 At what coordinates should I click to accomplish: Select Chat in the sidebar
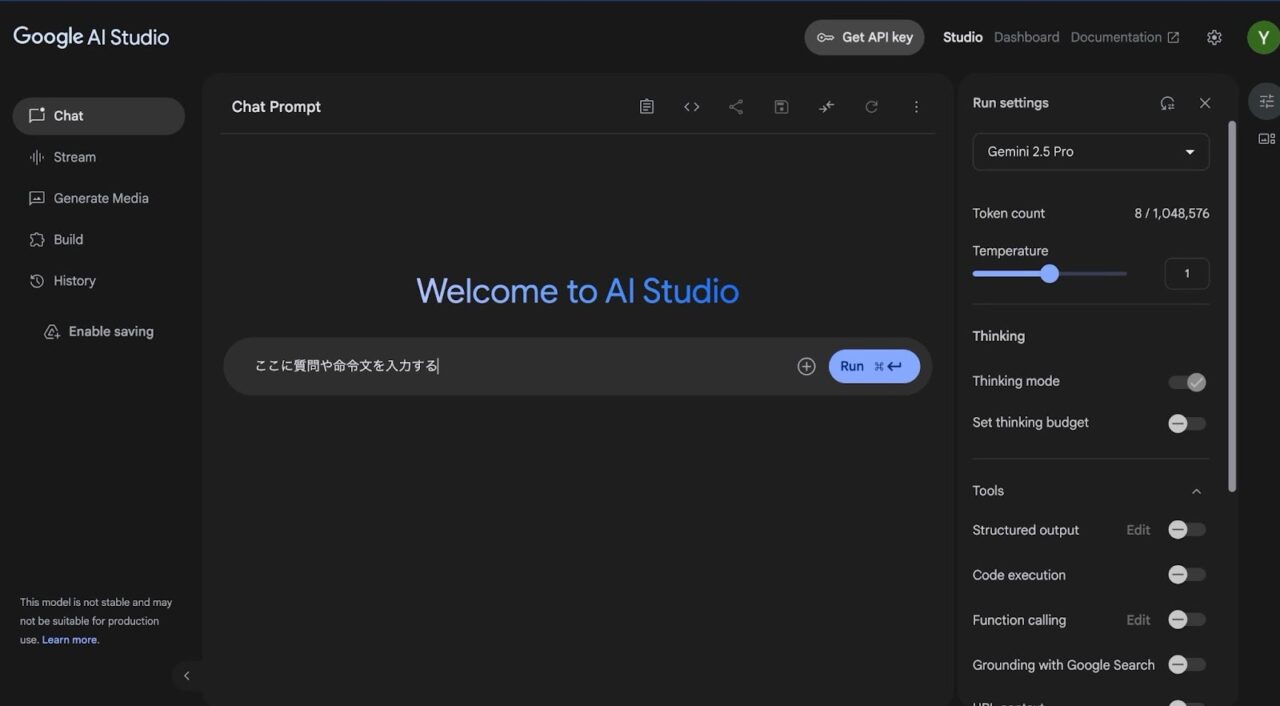[x=99, y=116]
